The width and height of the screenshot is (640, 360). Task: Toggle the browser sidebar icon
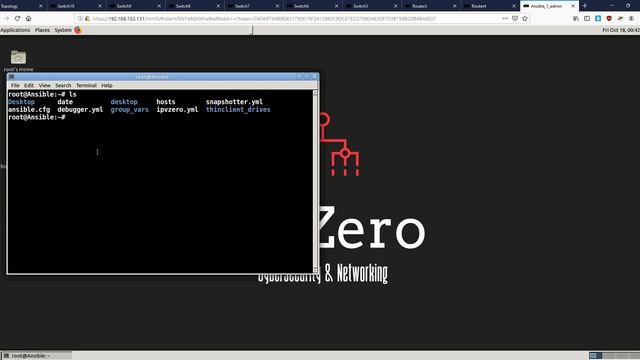point(587,18)
